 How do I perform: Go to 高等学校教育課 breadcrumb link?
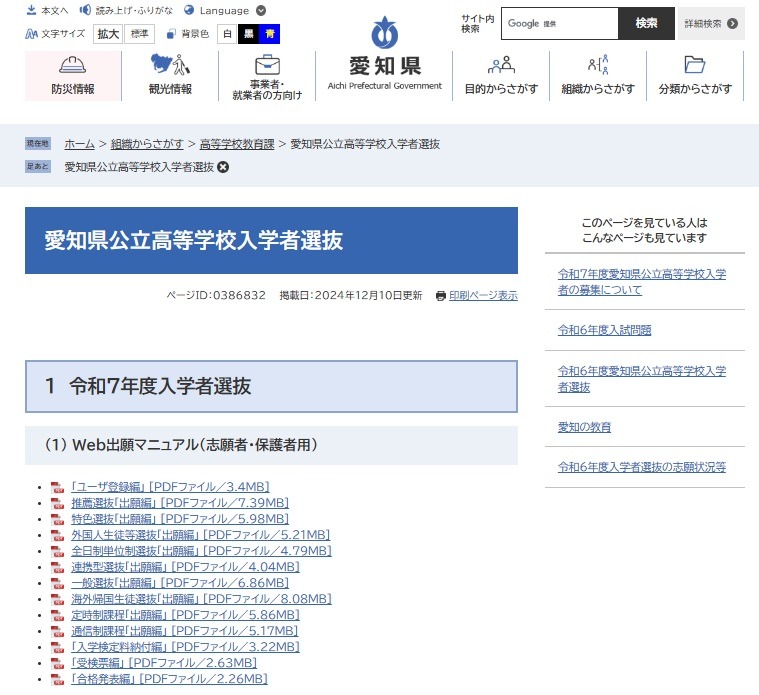click(237, 144)
